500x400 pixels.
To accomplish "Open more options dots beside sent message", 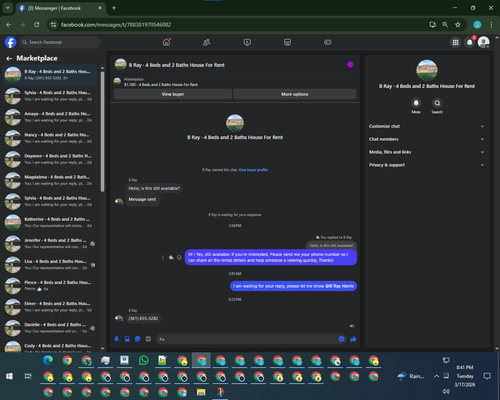I will 163,257.
